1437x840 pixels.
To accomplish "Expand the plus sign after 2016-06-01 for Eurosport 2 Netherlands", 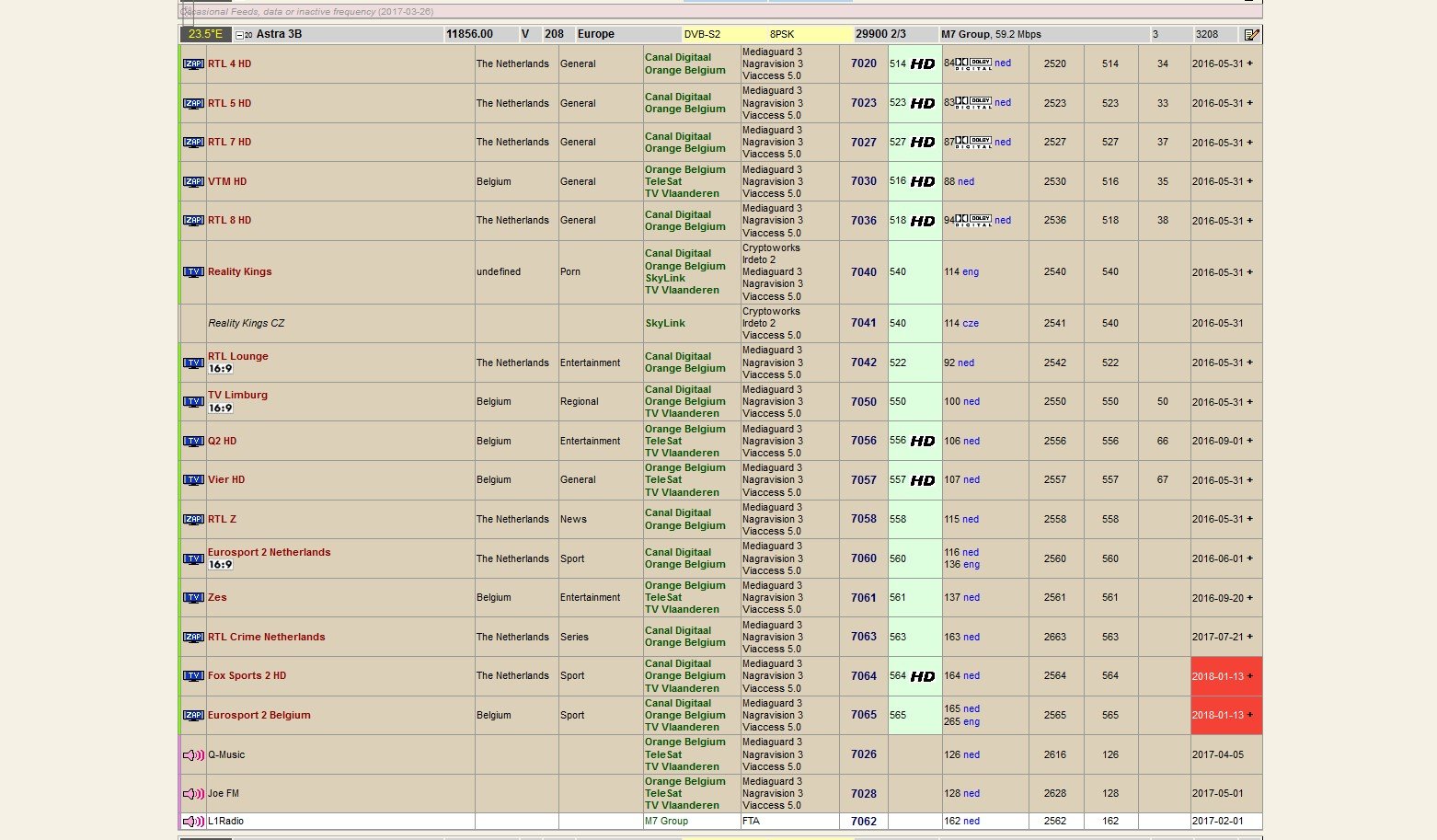I will [x=1249, y=558].
